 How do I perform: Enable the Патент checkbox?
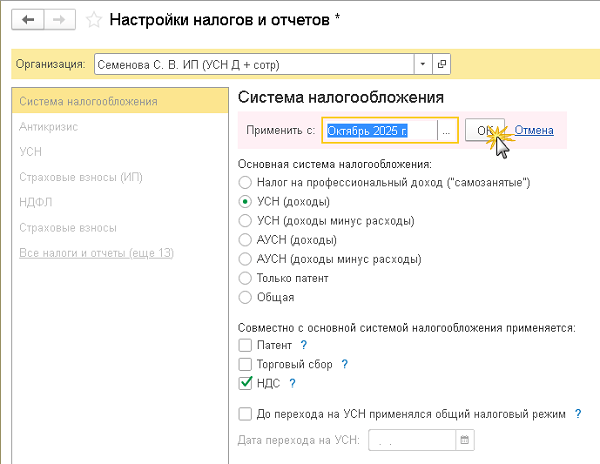click(246, 345)
